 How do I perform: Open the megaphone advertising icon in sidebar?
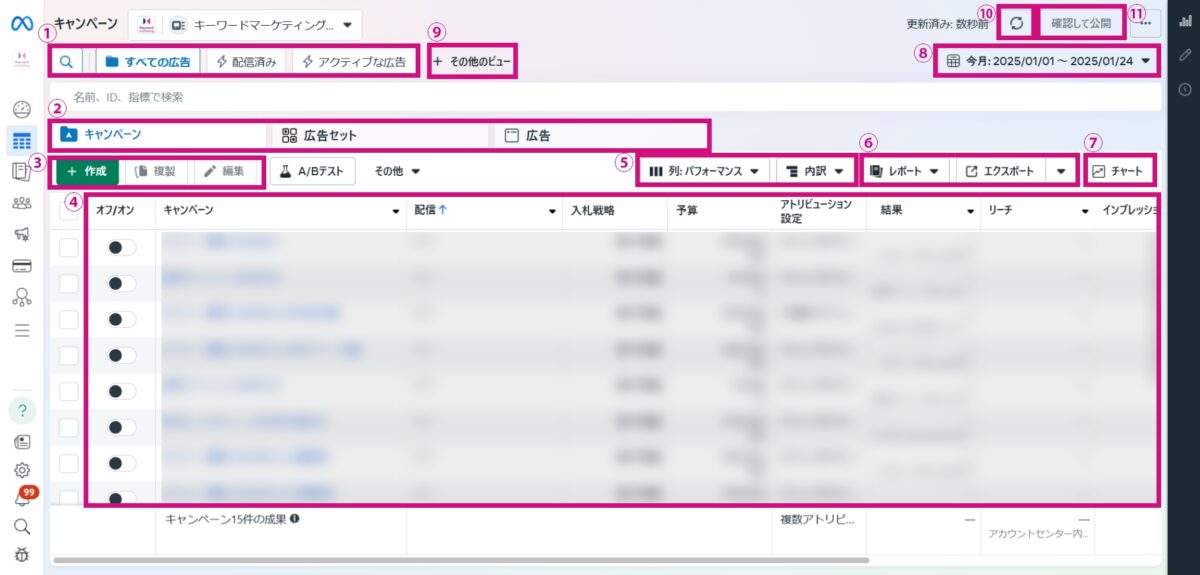coord(21,234)
